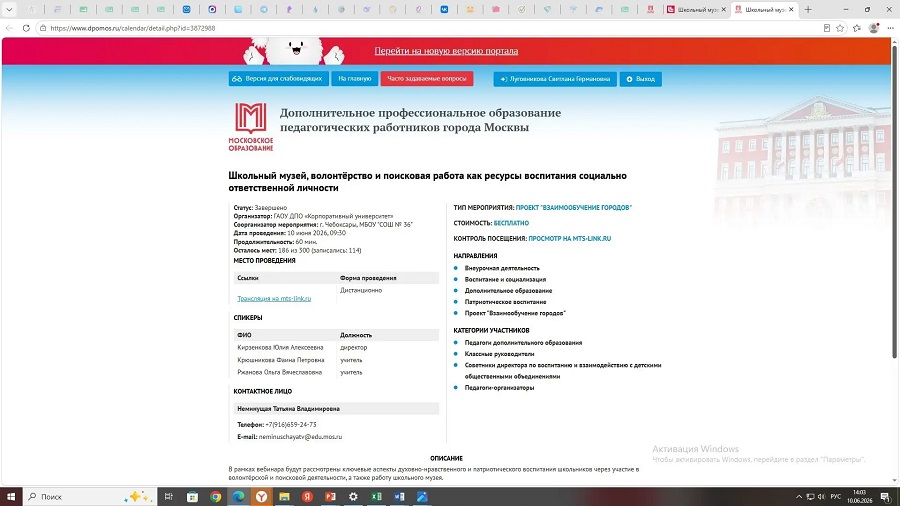The height and width of the screenshot is (506, 900).
Task: Click the taskbar search box "Поиск"
Action: coord(90,497)
